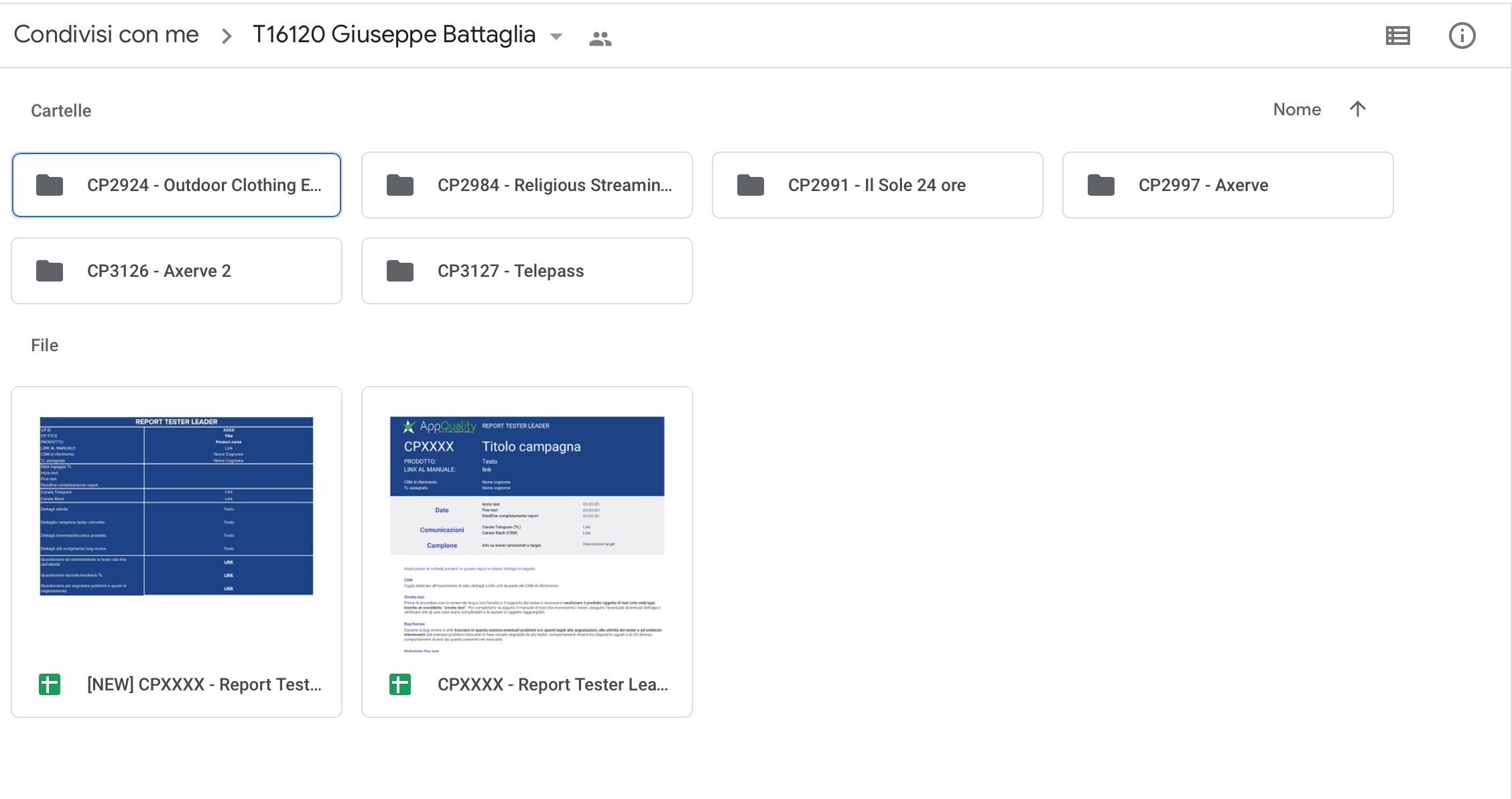The width and height of the screenshot is (1512, 799).
Task: Reverse sort direction arrow
Action: tap(1357, 109)
